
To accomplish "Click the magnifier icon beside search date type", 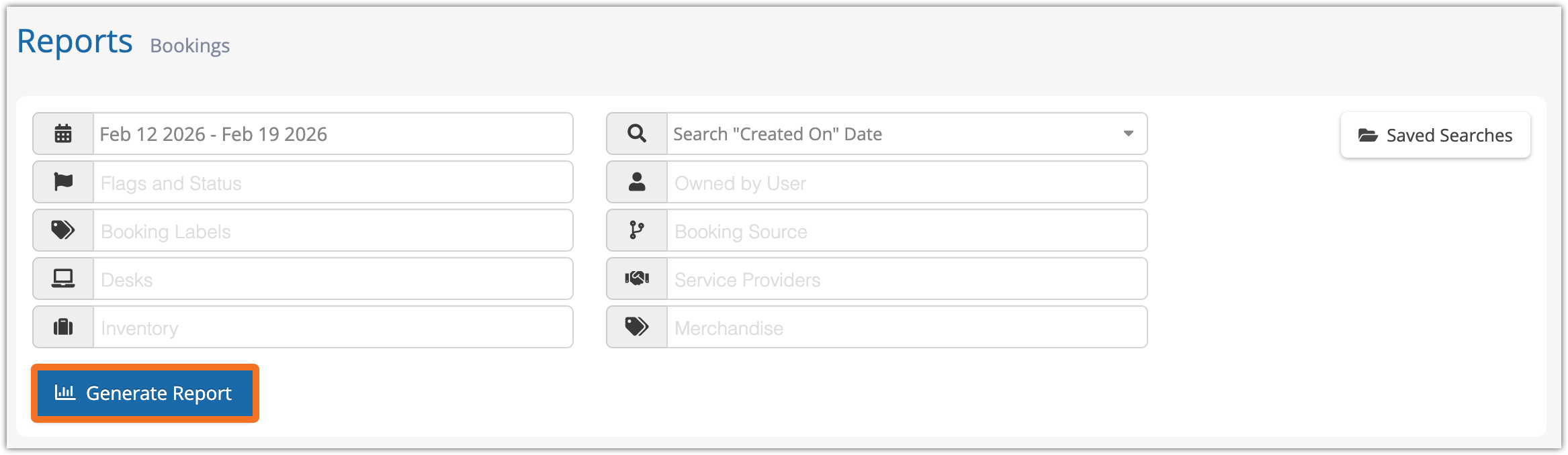I will point(637,134).
